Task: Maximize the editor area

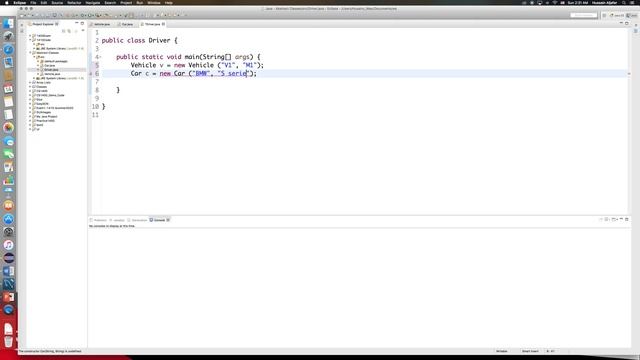Action: pos(627,23)
